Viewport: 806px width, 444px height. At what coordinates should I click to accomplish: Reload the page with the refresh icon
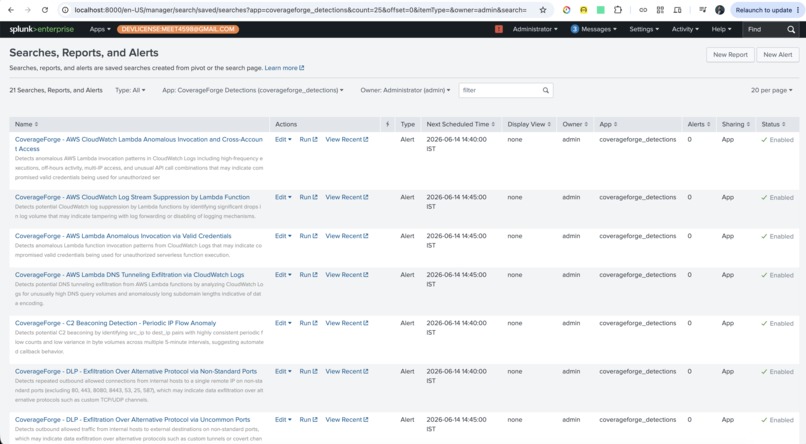(x=45, y=10)
